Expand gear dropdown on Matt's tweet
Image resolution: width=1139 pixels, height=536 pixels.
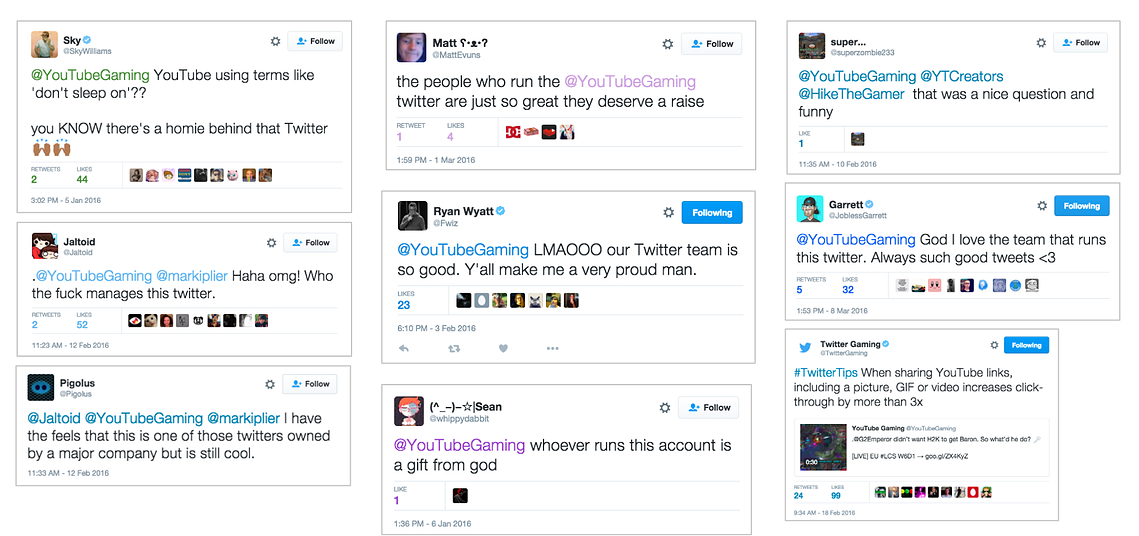click(x=668, y=44)
